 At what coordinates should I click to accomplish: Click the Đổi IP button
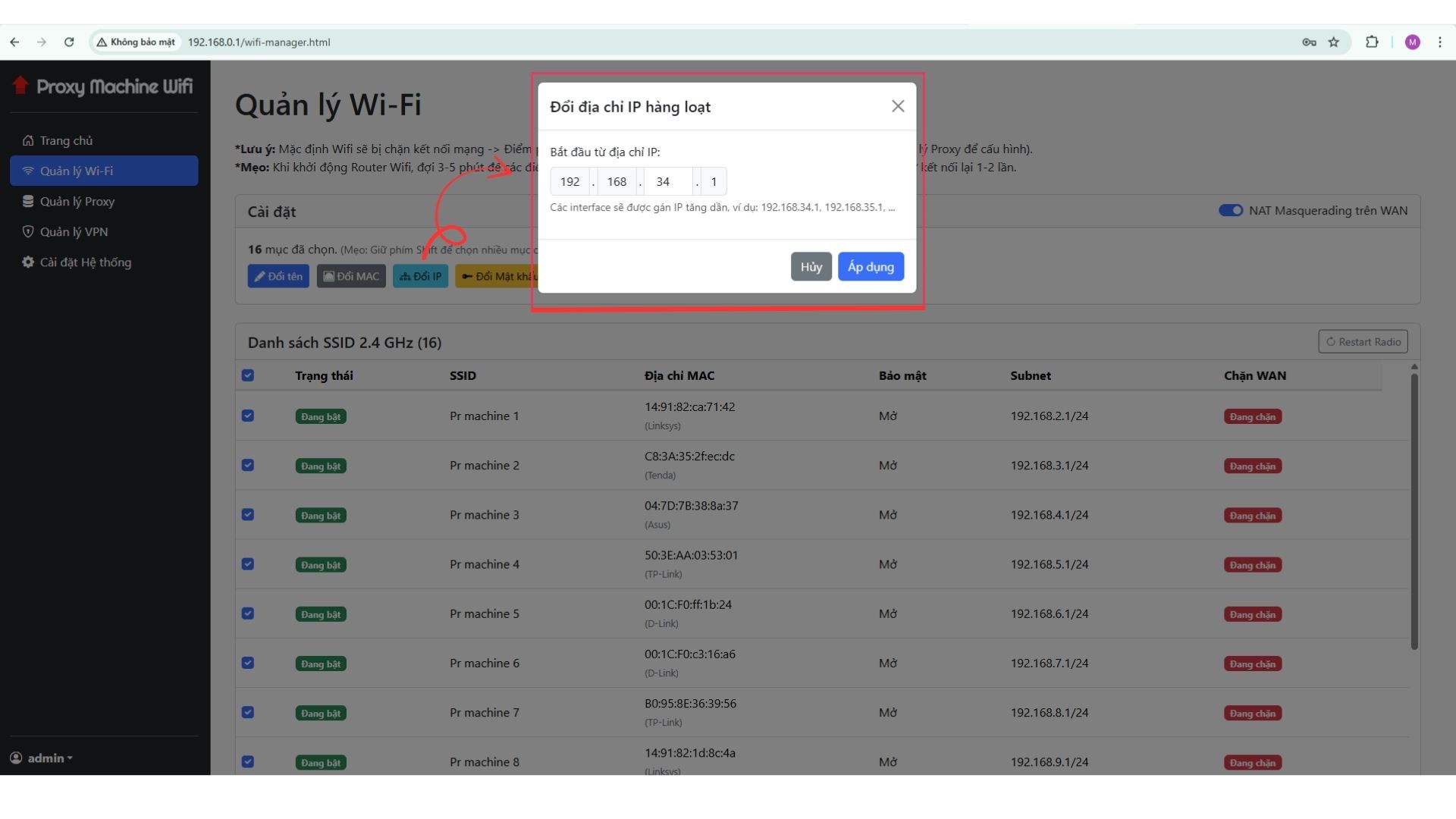(x=421, y=276)
